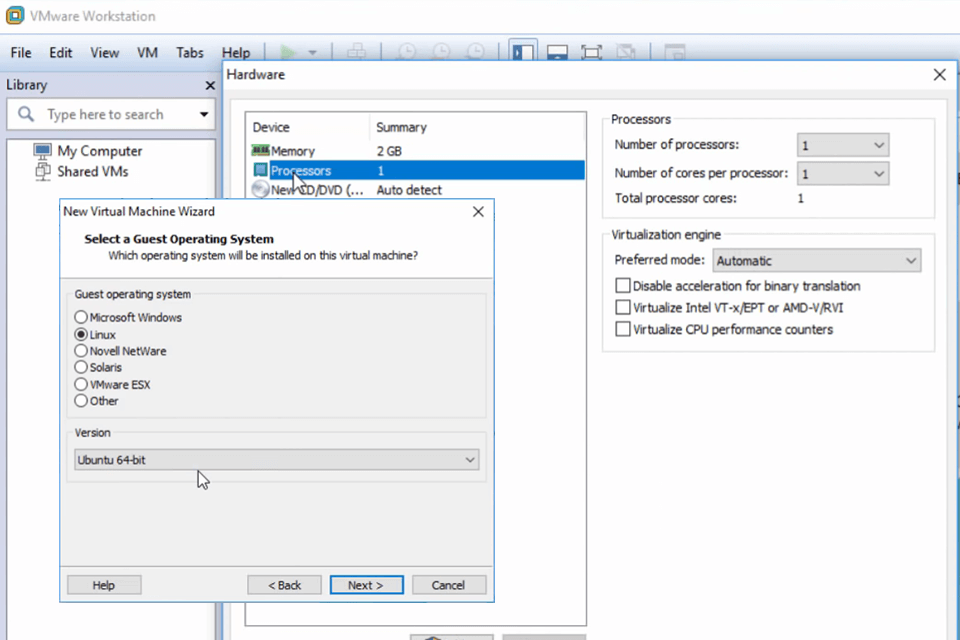Check Virtualize Intel VT-x/EPT or AMD-V/RVI
The image size is (960, 640).
coord(623,307)
